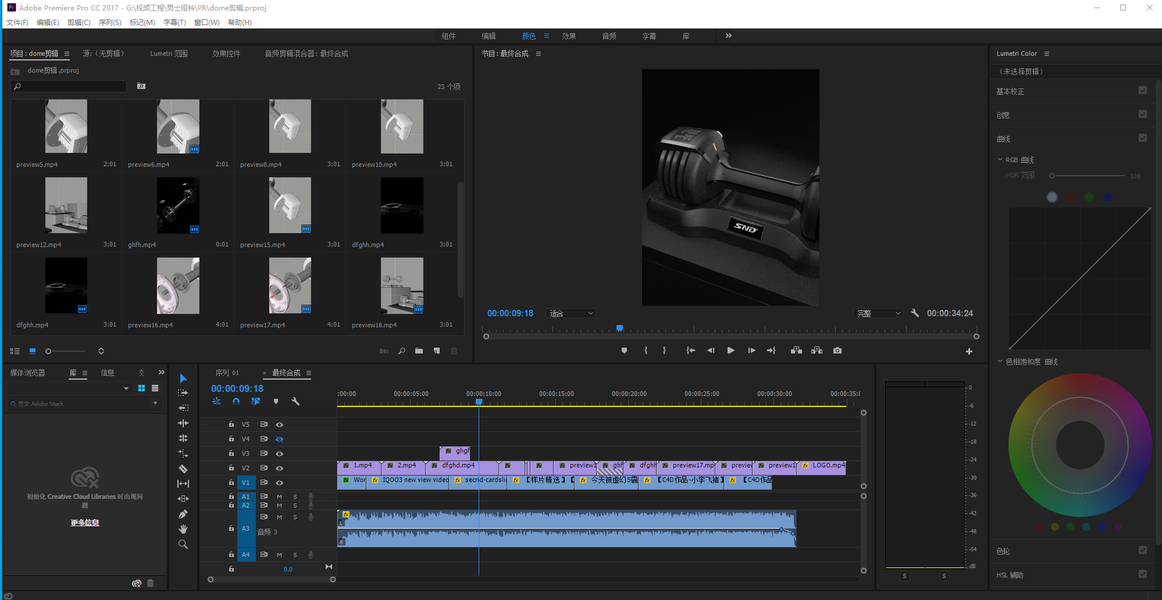Click the 更多信息 link

coord(85,522)
